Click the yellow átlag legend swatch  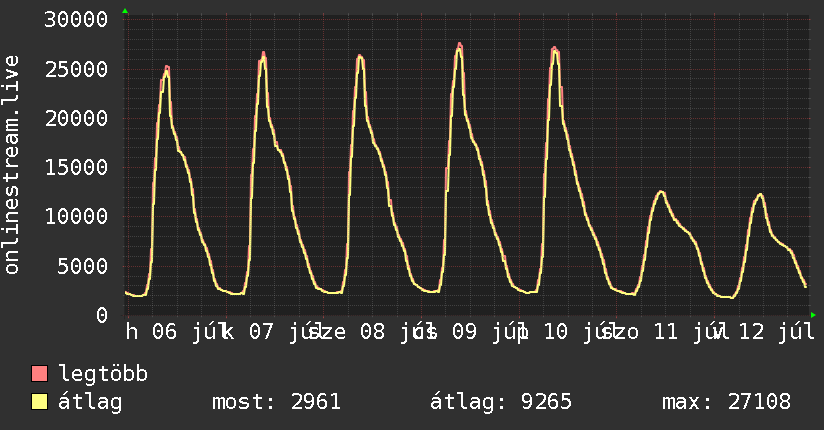point(39,402)
